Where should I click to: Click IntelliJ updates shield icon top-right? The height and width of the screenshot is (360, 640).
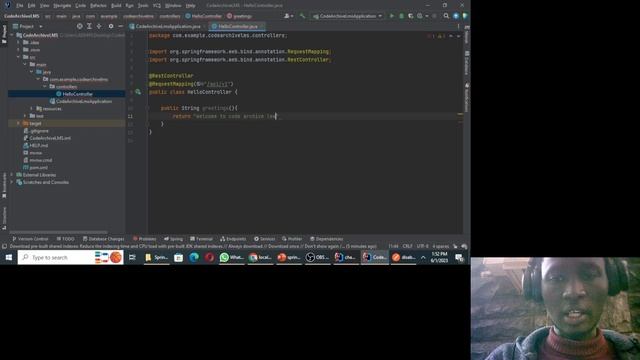pyautogui.click(x=465, y=16)
